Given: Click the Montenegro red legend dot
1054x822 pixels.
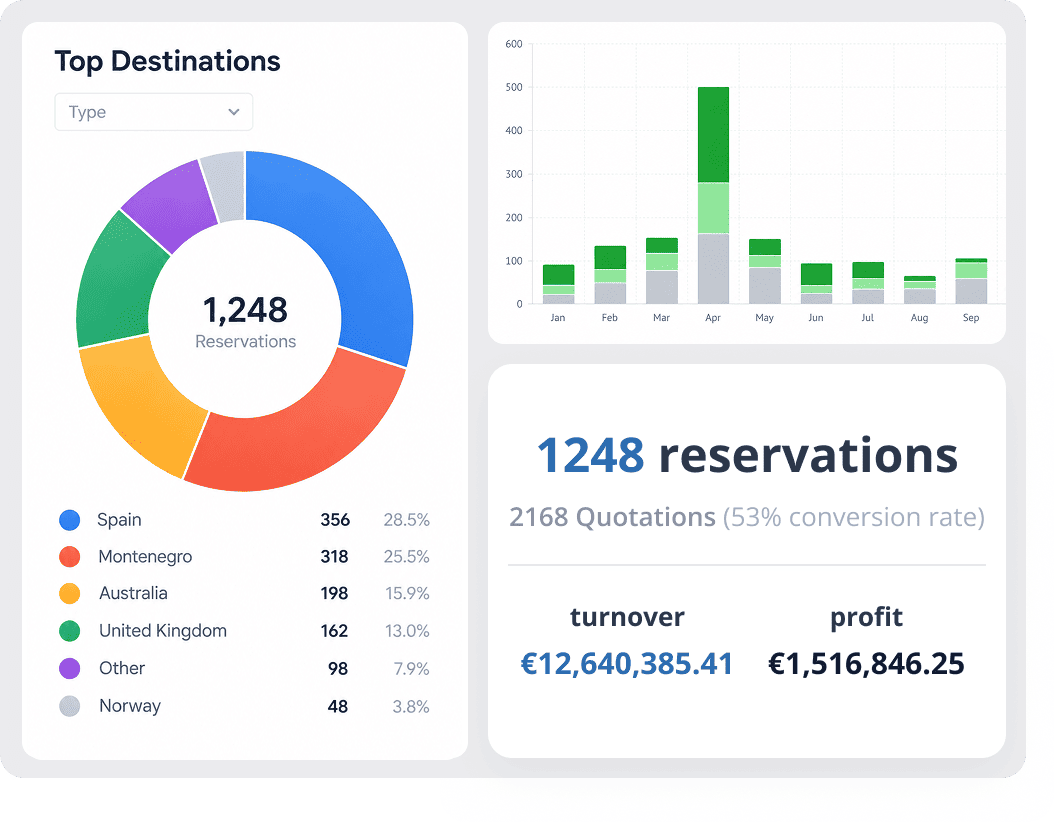Looking at the screenshot, I should [70, 557].
